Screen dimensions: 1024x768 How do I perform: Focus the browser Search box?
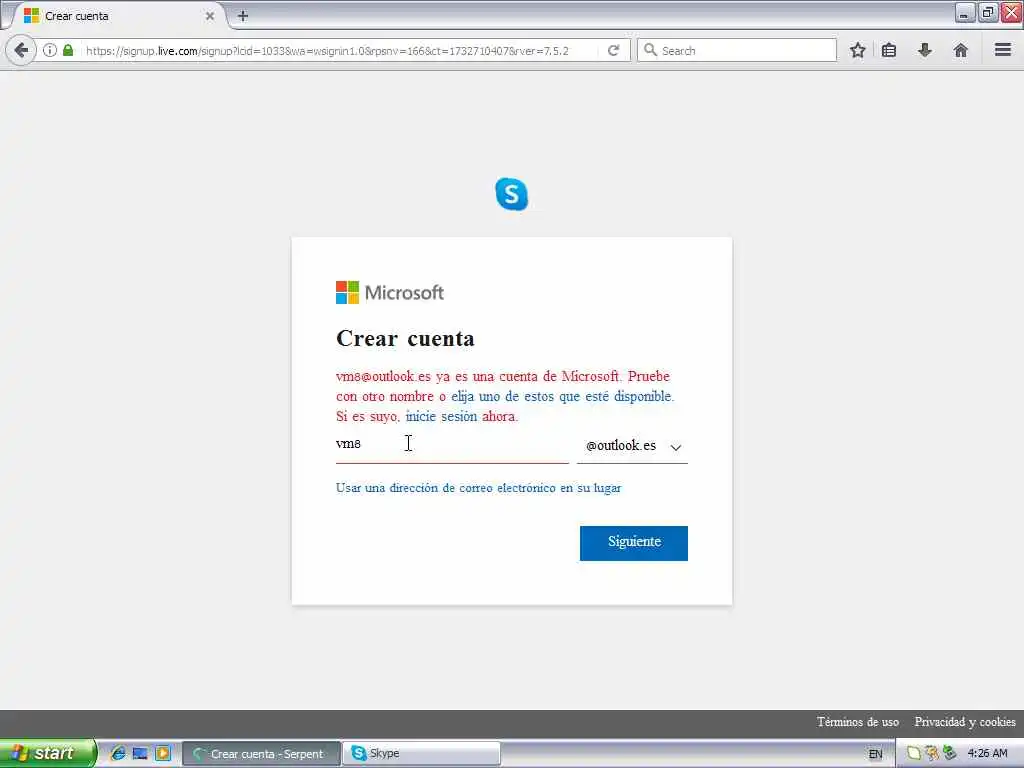(737, 50)
